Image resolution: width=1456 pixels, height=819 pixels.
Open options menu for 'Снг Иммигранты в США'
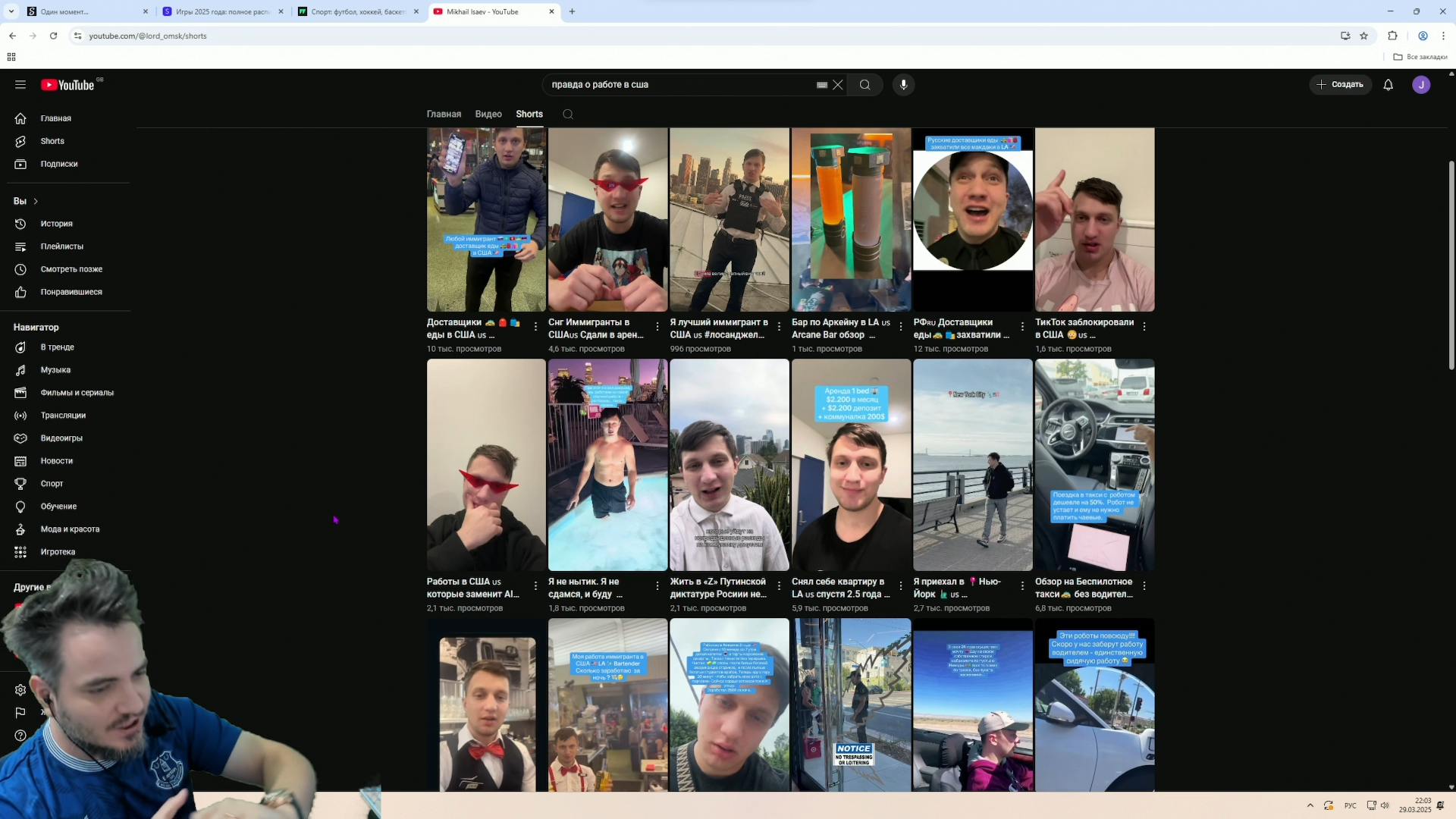pyautogui.click(x=657, y=327)
